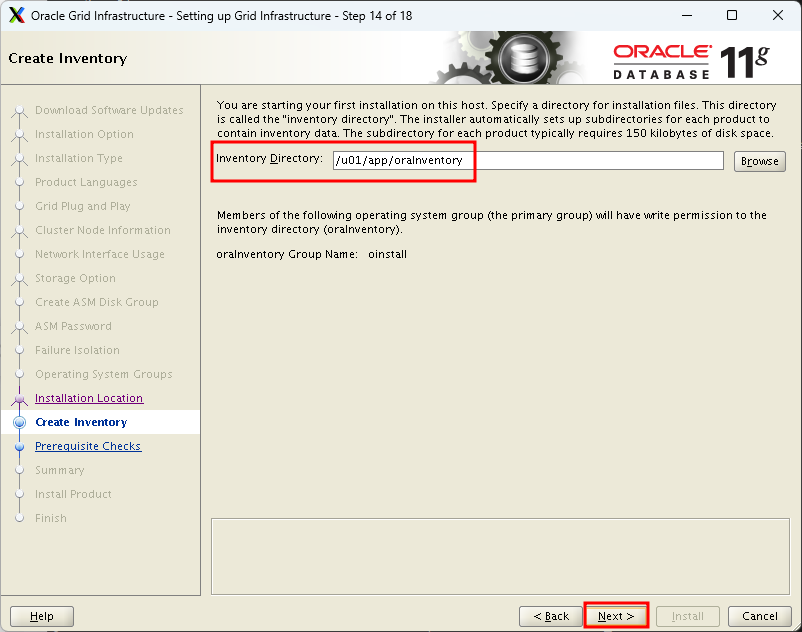Click the Operating System Groups step
Image resolution: width=802 pixels, height=632 pixels.
[x=104, y=374]
